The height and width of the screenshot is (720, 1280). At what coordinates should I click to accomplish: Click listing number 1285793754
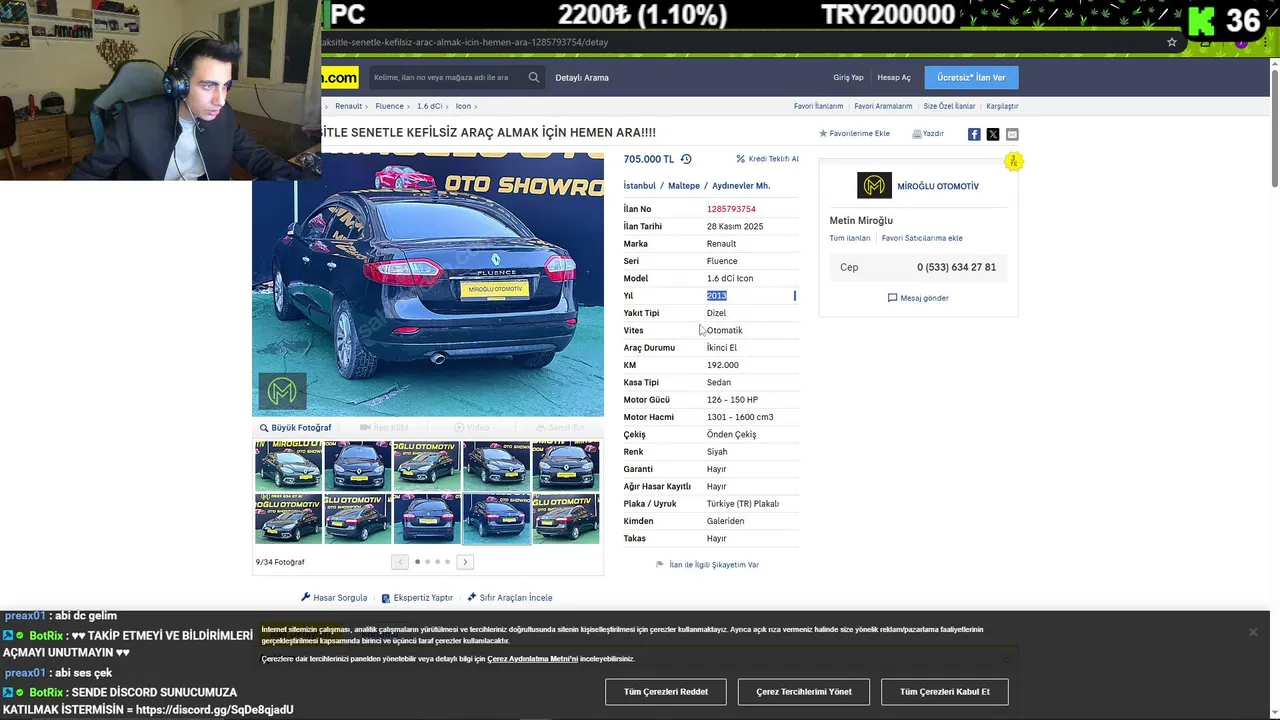coord(731,209)
